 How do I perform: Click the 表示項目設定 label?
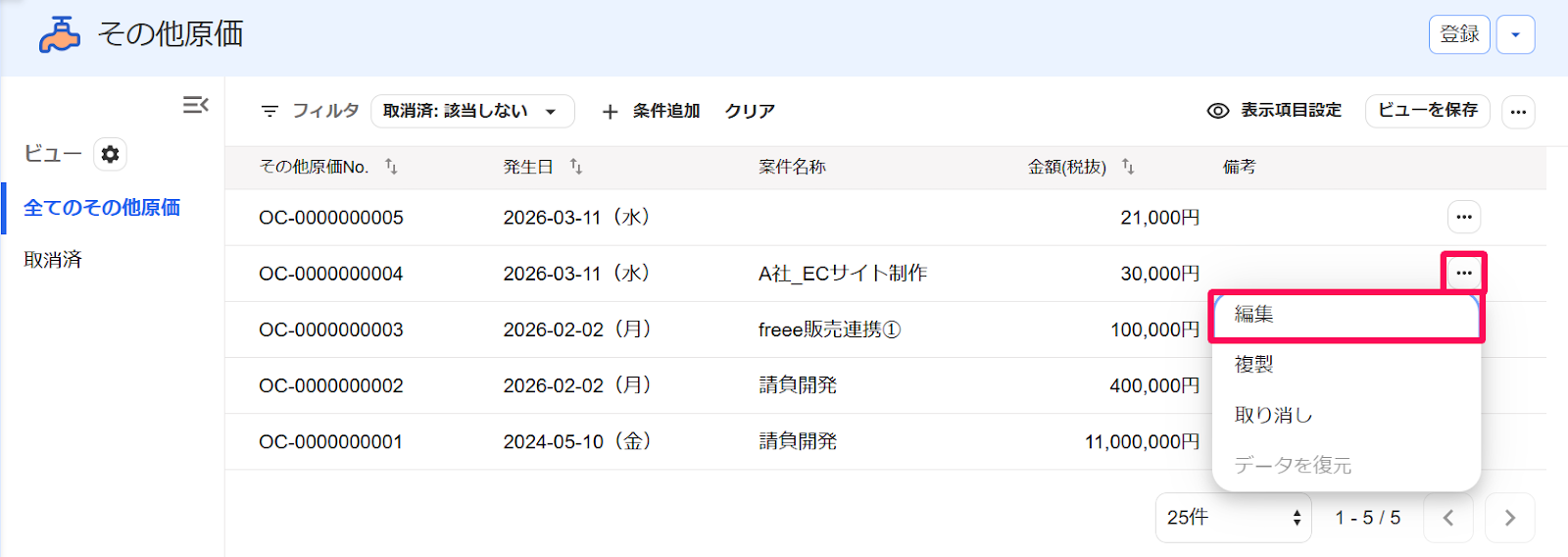coord(1292,111)
